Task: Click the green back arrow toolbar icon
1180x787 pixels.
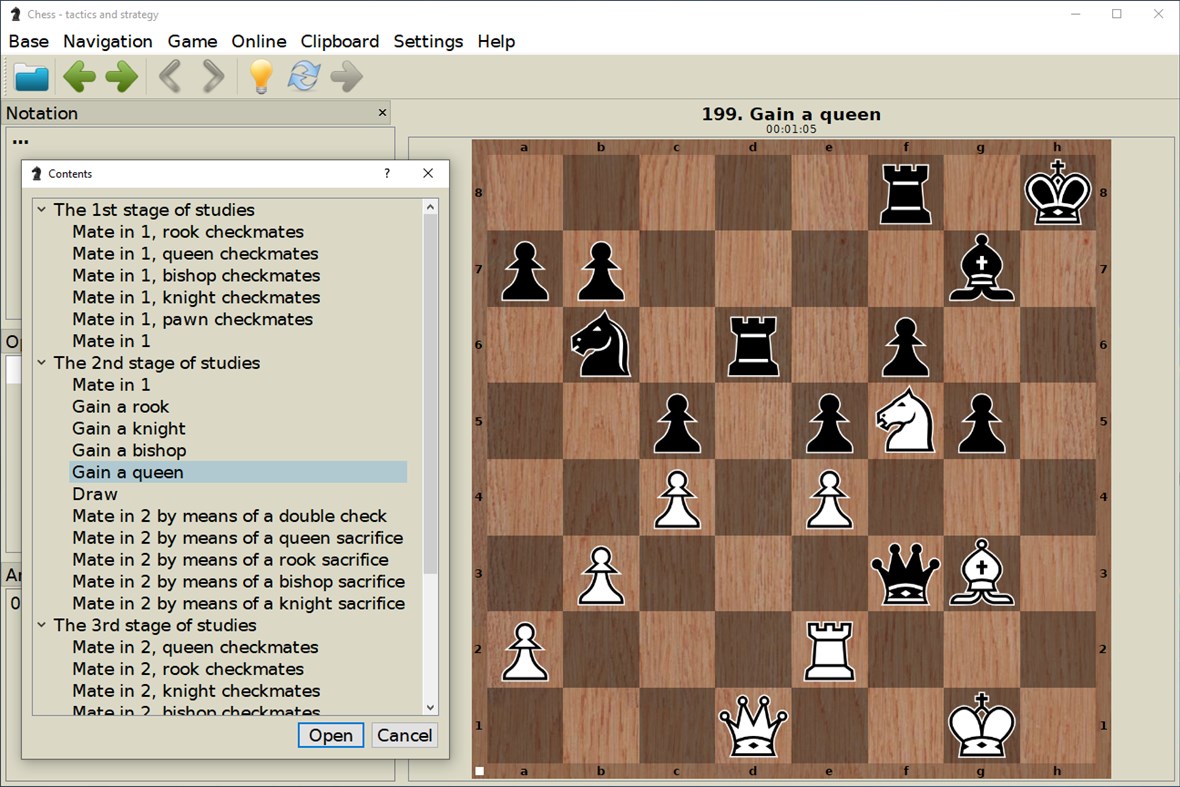Action: coord(79,77)
